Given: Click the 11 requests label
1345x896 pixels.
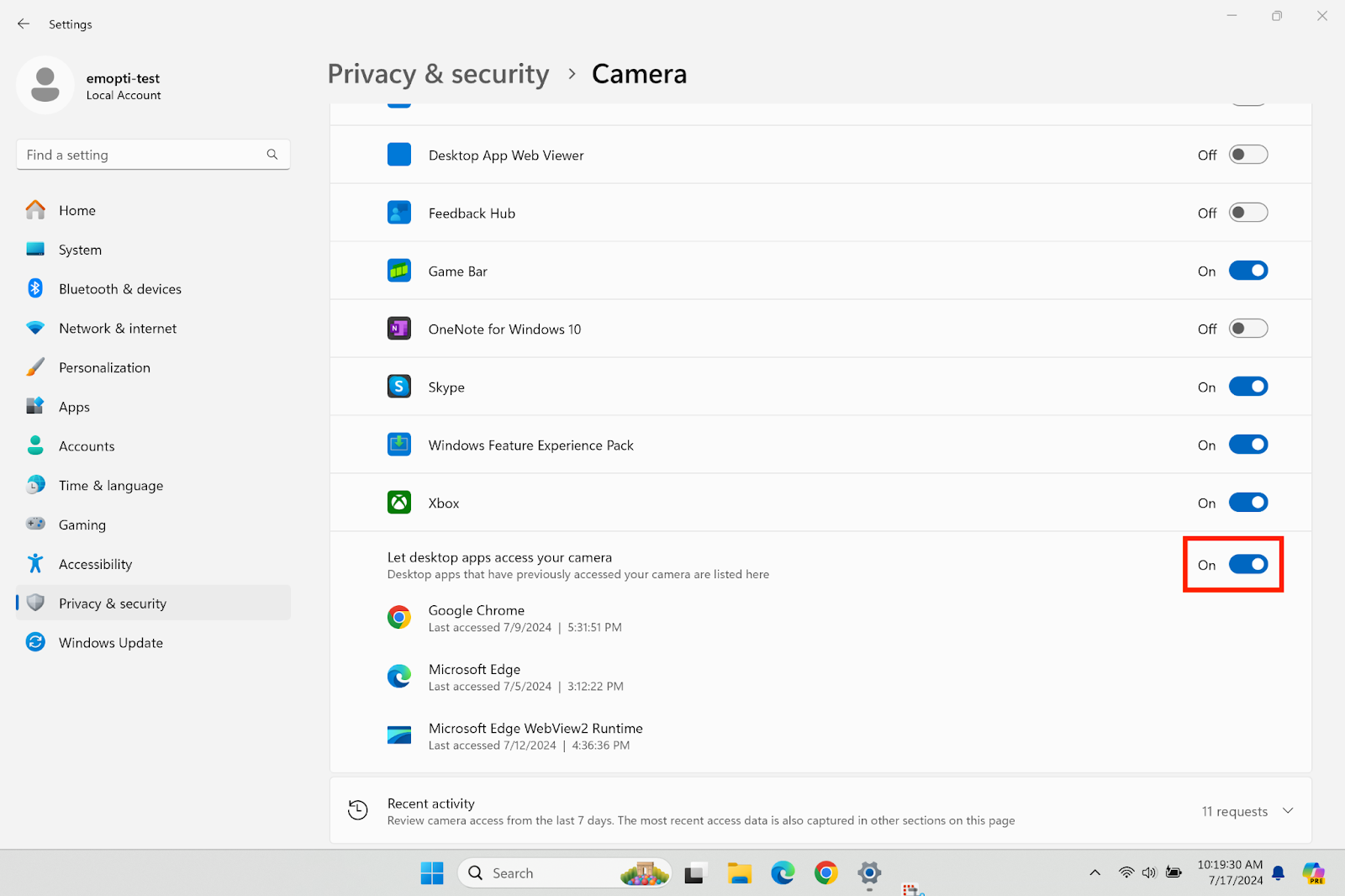Looking at the screenshot, I should pos(1234,811).
